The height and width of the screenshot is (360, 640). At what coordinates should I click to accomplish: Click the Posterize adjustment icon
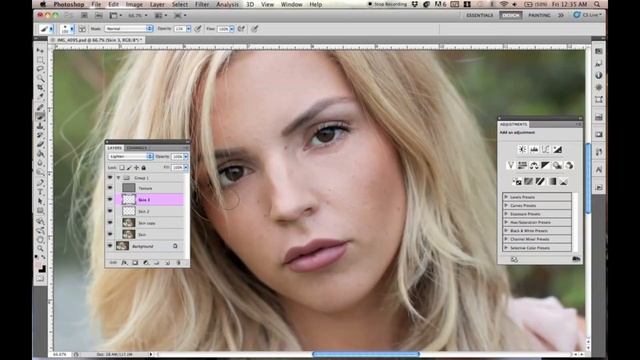[x=529, y=181]
